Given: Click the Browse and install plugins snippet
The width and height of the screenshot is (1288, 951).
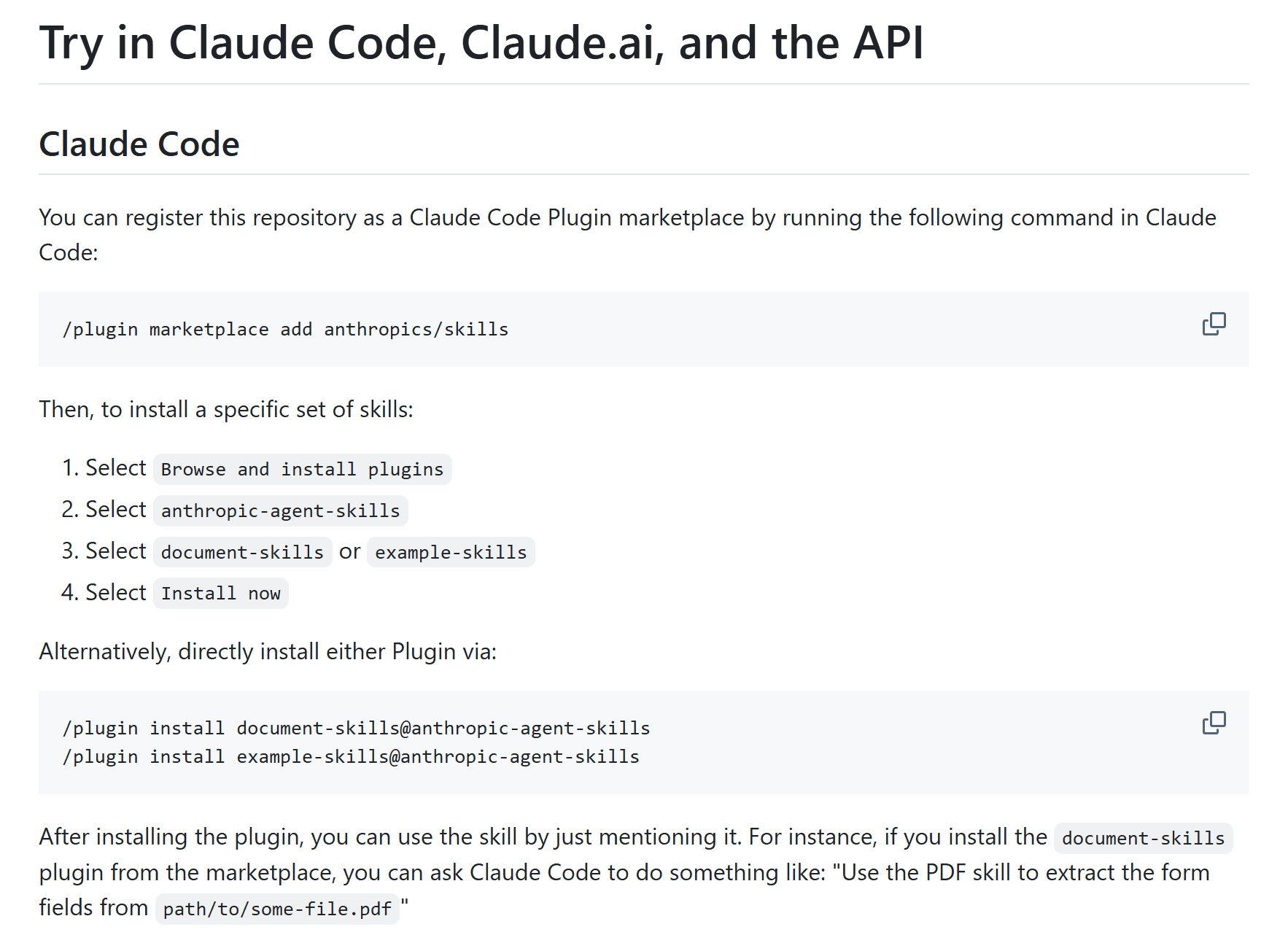Looking at the screenshot, I should [x=302, y=469].
